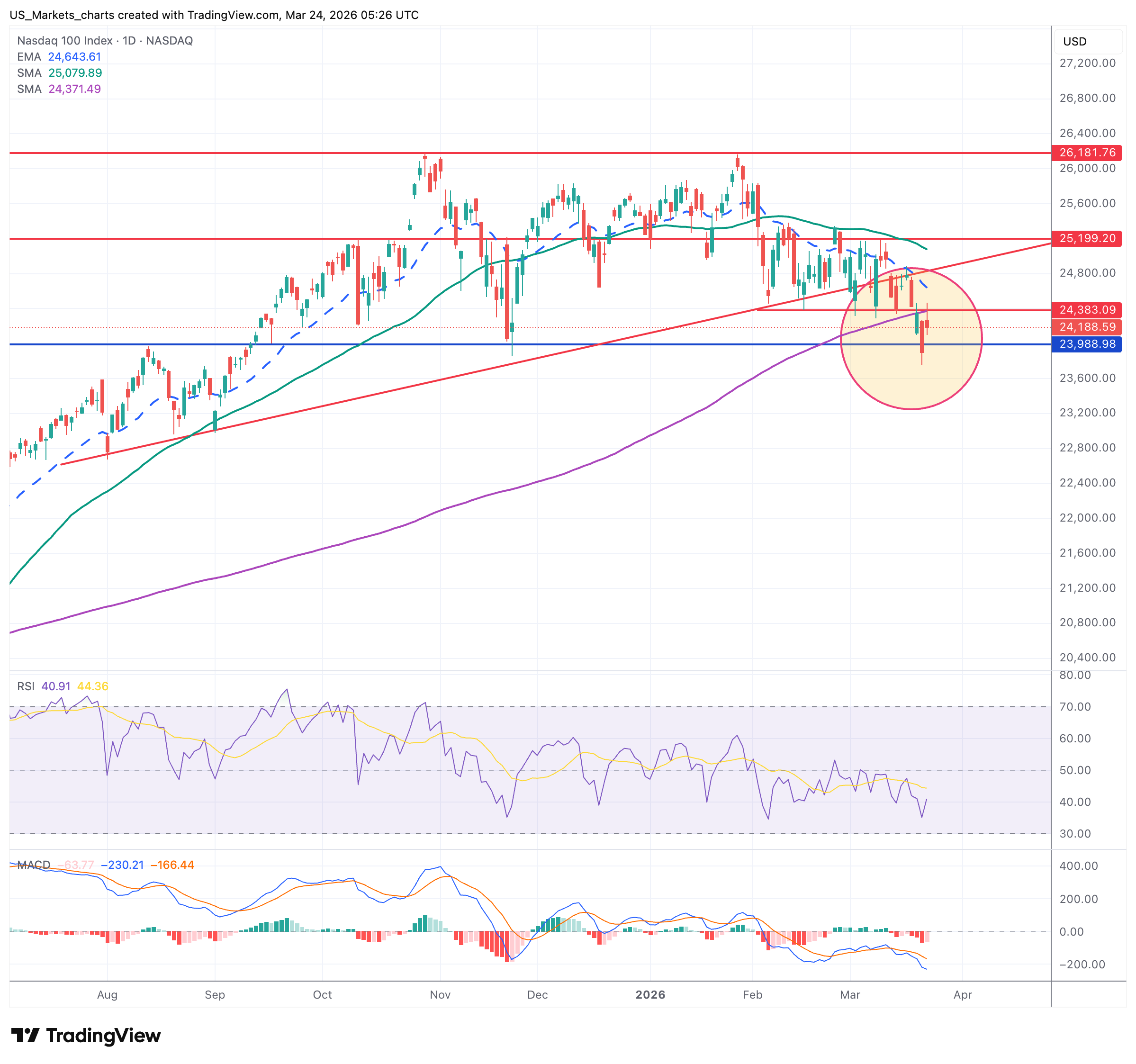Click the RSI 70.00 axis level
Image resolution: width=1136 pixels, height=1064 pixels.
tap(1074, 707)
